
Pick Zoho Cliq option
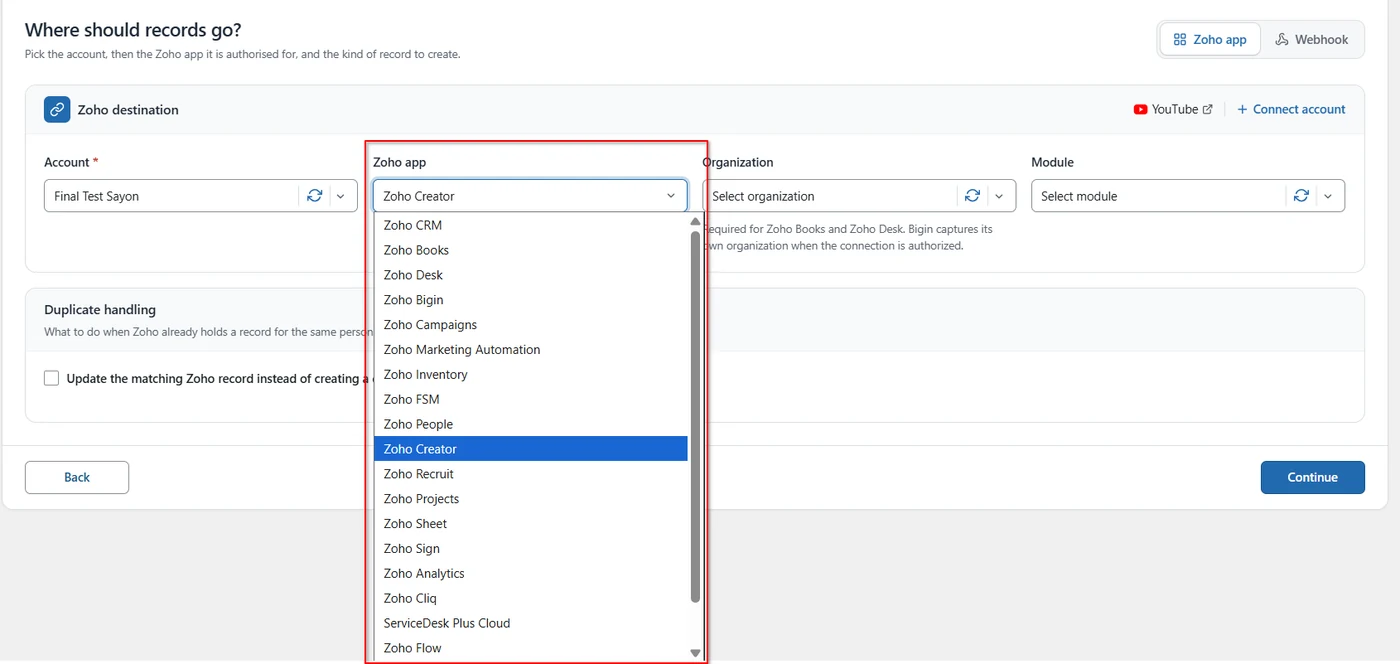point(531,598)
